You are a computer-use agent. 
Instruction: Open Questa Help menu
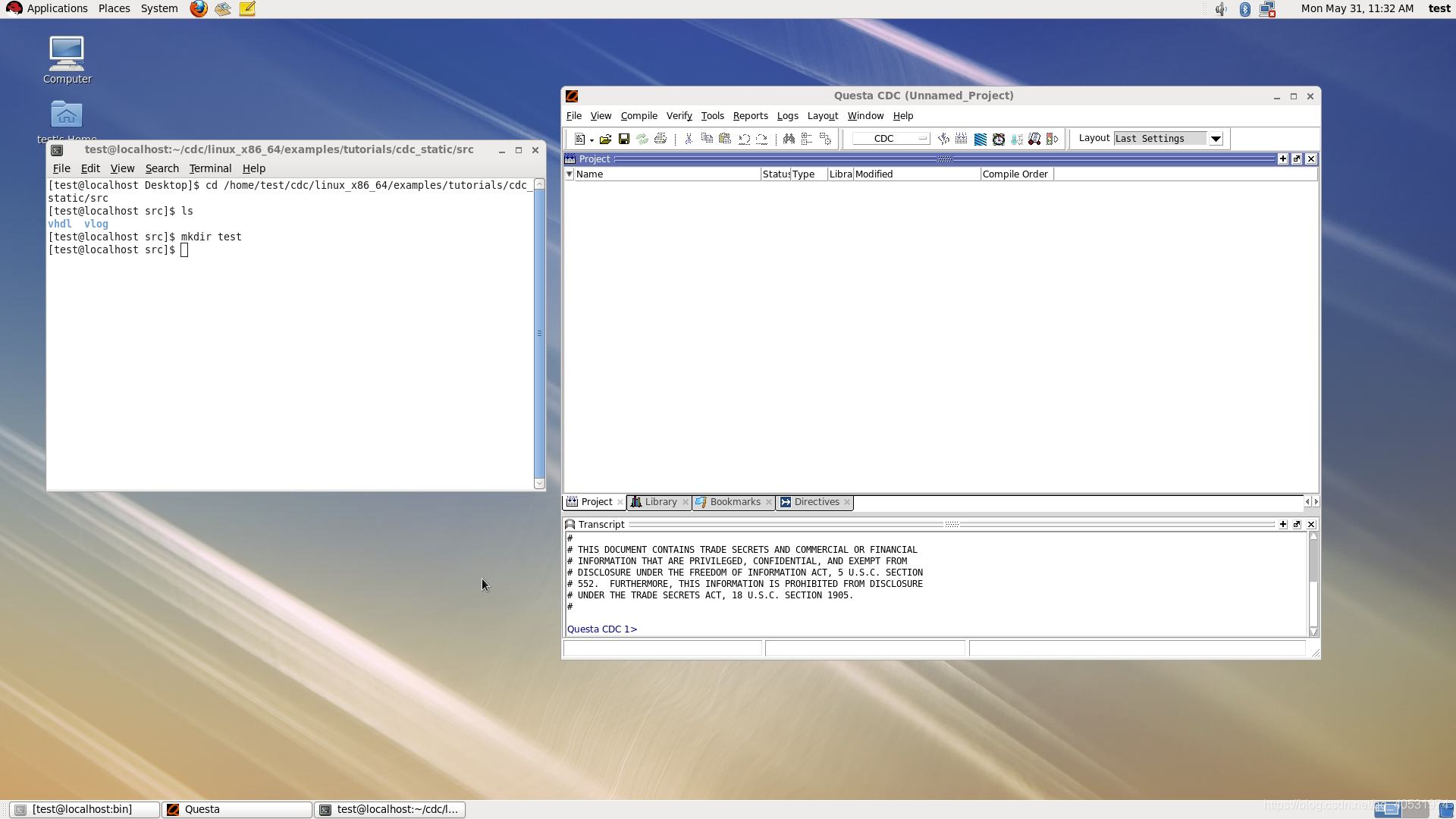tap(903, 116)
